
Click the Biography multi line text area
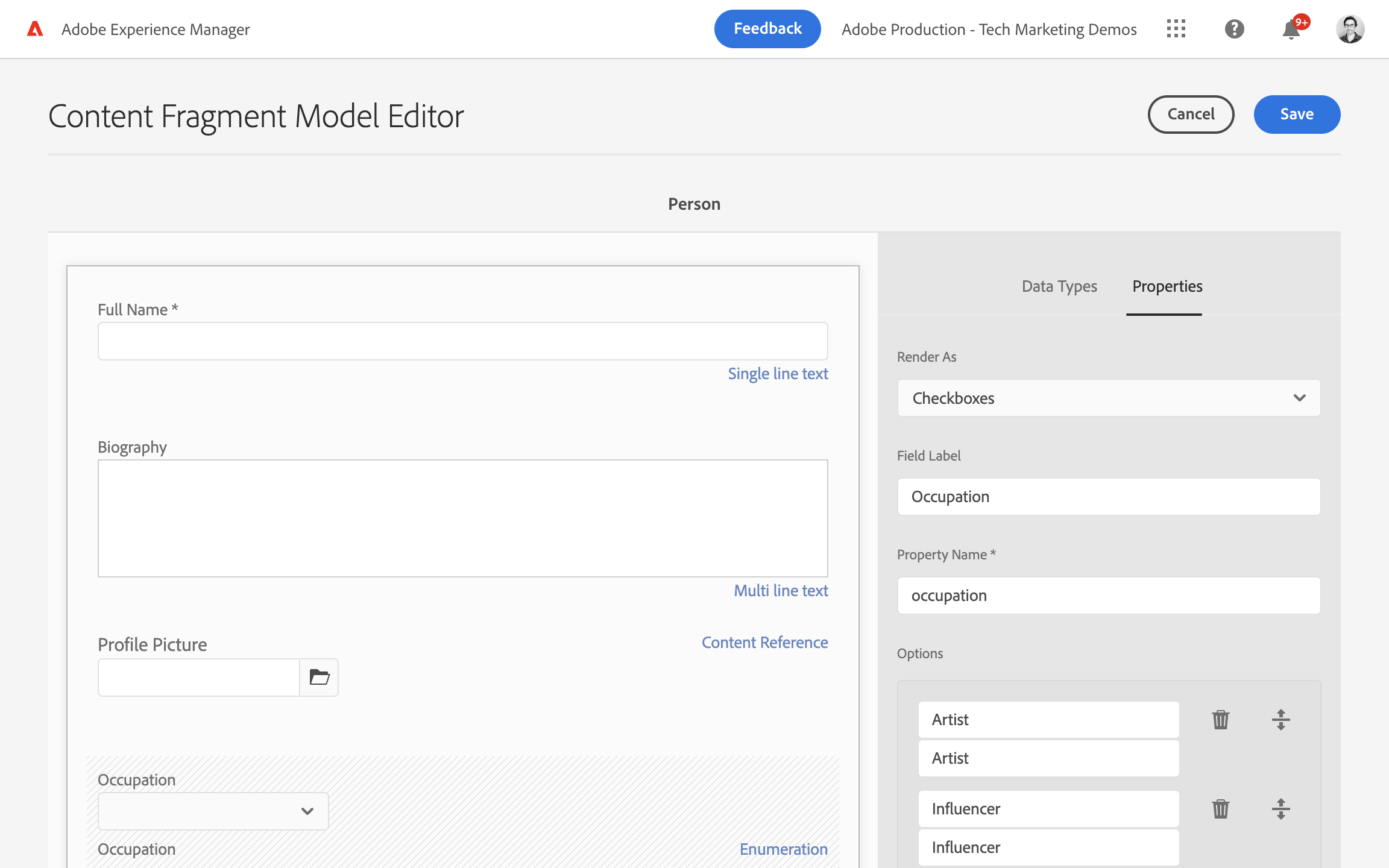pos(462,518)
